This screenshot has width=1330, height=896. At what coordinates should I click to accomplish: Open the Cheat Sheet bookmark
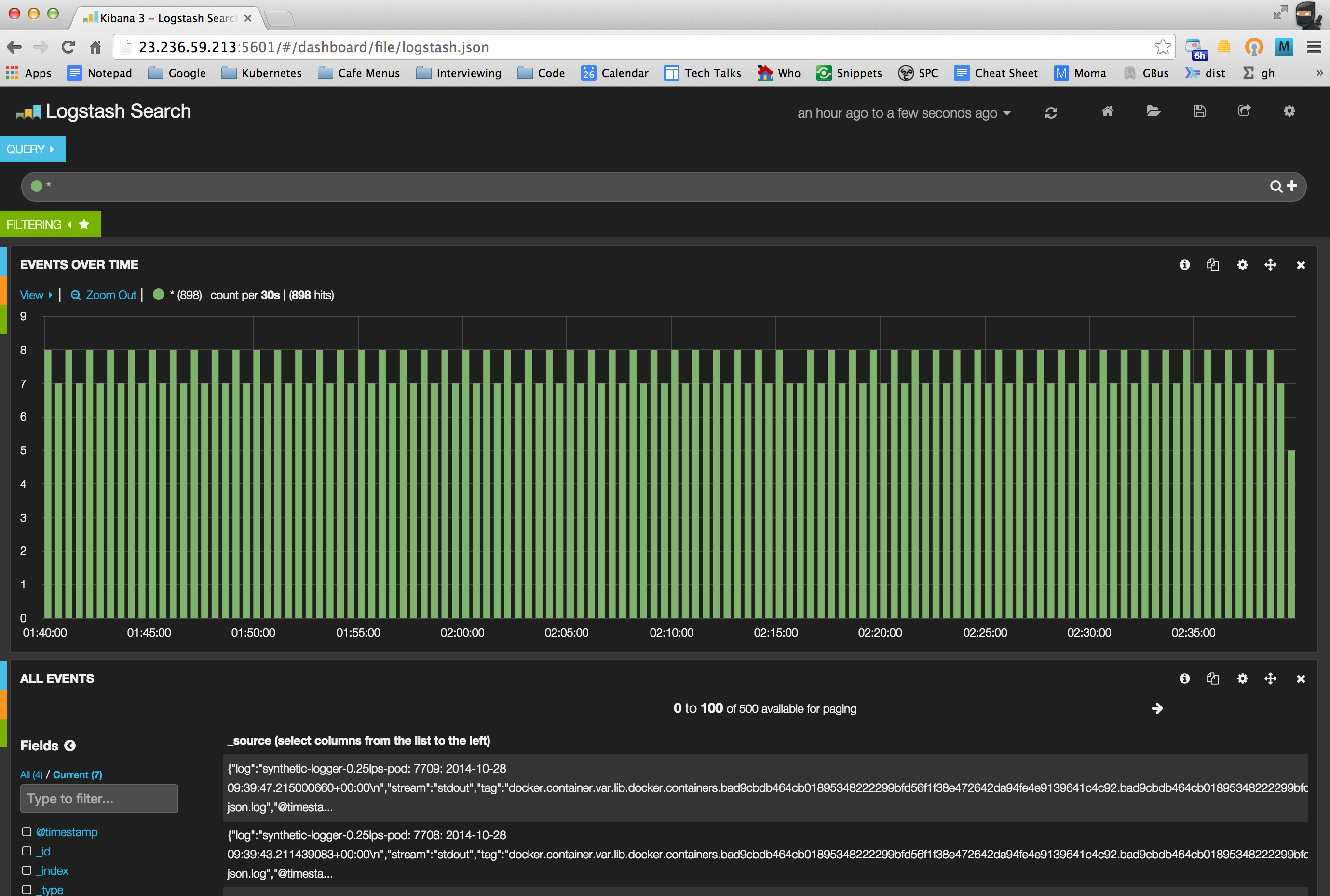coord(996,73)
